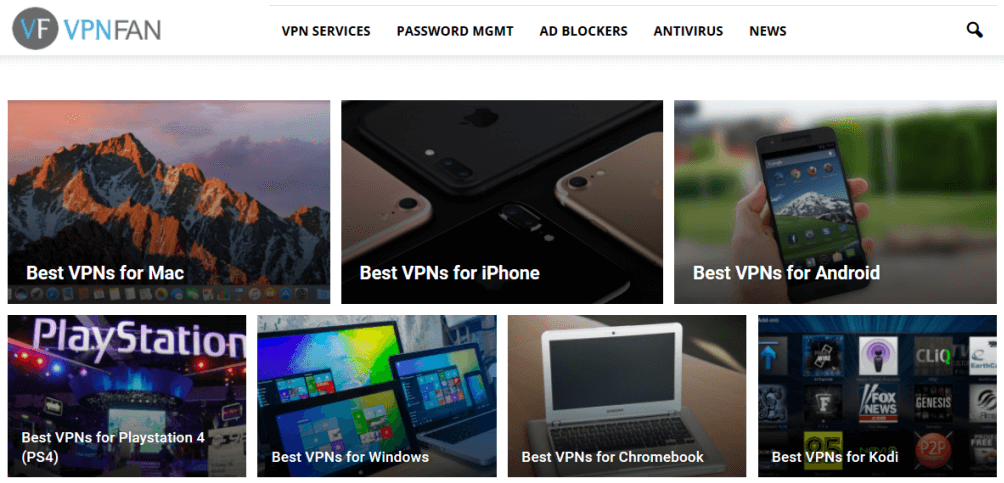Navigate to the NEWS section
The width and height of the screenshot is (1004, 483).
(x=768, y=31)
